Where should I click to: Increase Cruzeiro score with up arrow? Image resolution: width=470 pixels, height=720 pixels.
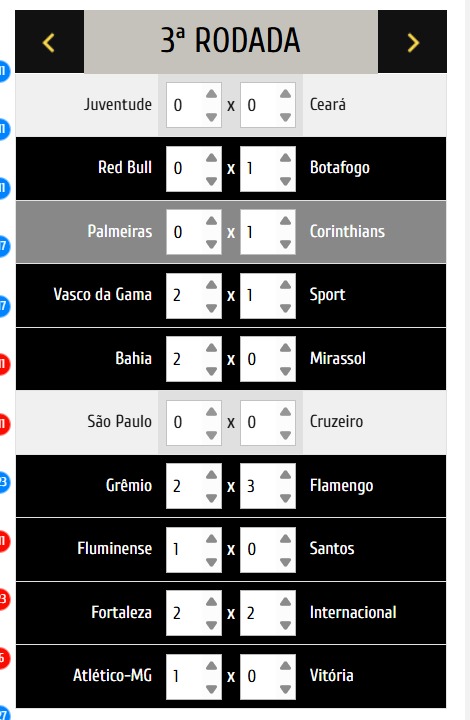285,412
